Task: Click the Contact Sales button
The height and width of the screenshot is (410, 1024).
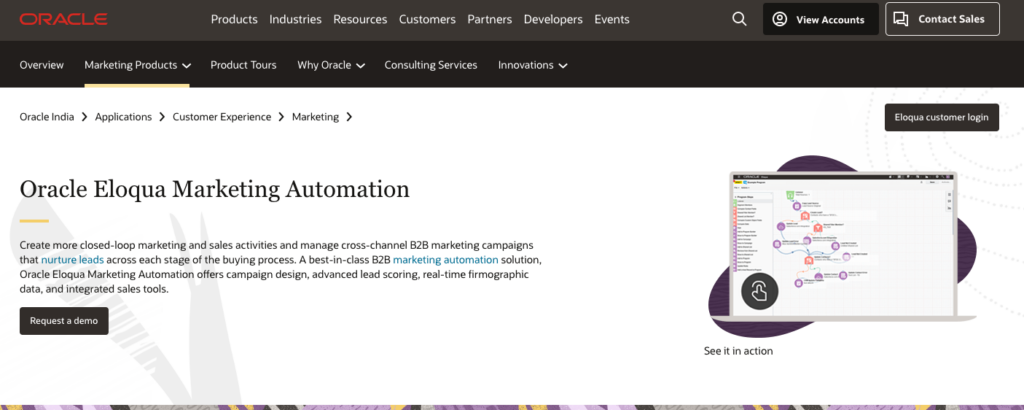Action: pyautogui.click(x=942, y=19)
